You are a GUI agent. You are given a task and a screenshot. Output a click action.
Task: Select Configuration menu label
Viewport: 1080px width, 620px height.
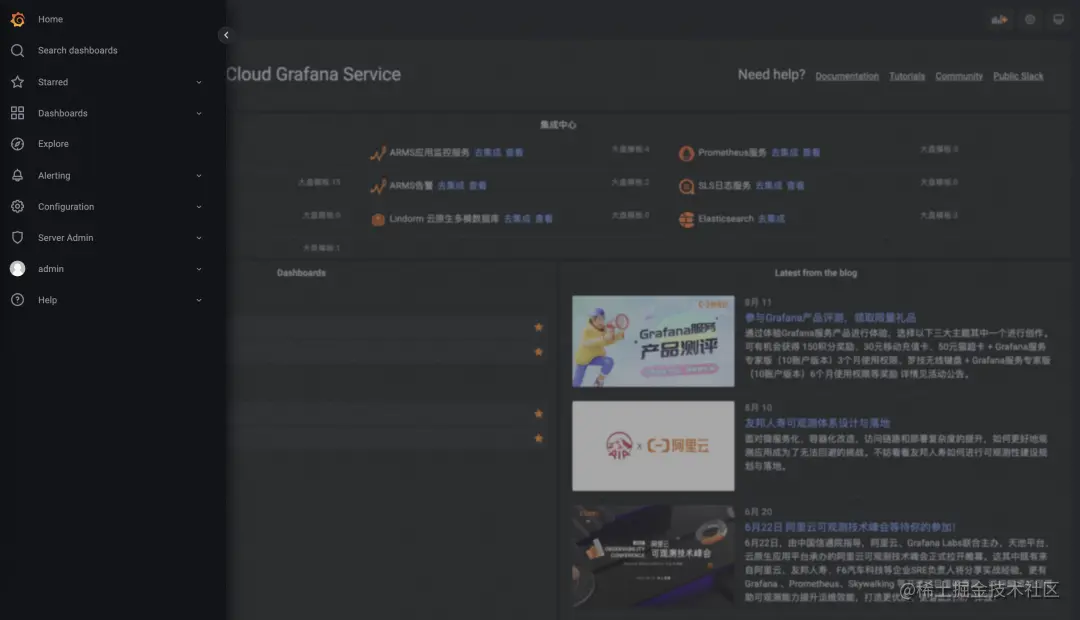65,207
